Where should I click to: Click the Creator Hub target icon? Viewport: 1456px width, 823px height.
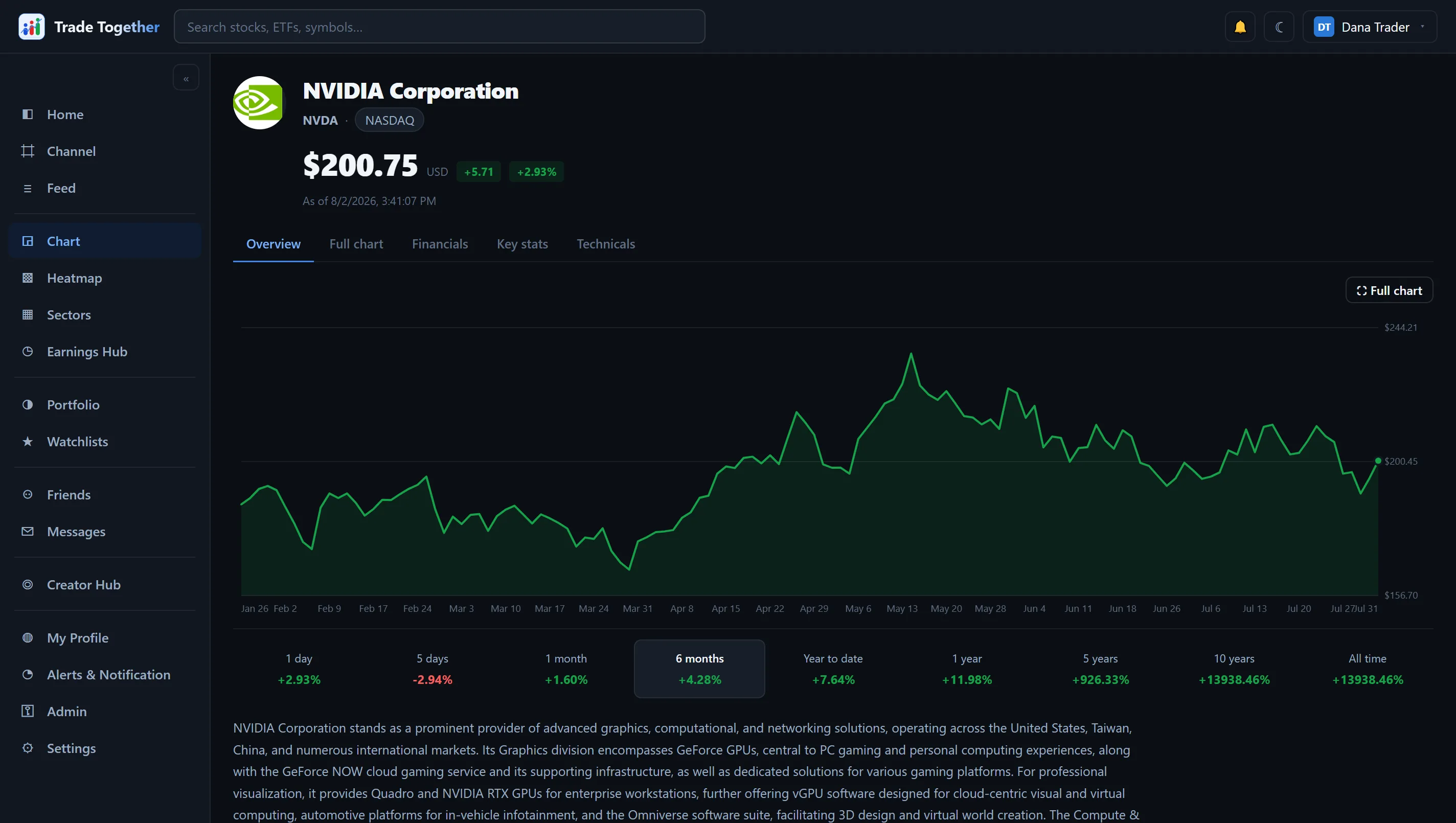[x=27, y=584]
